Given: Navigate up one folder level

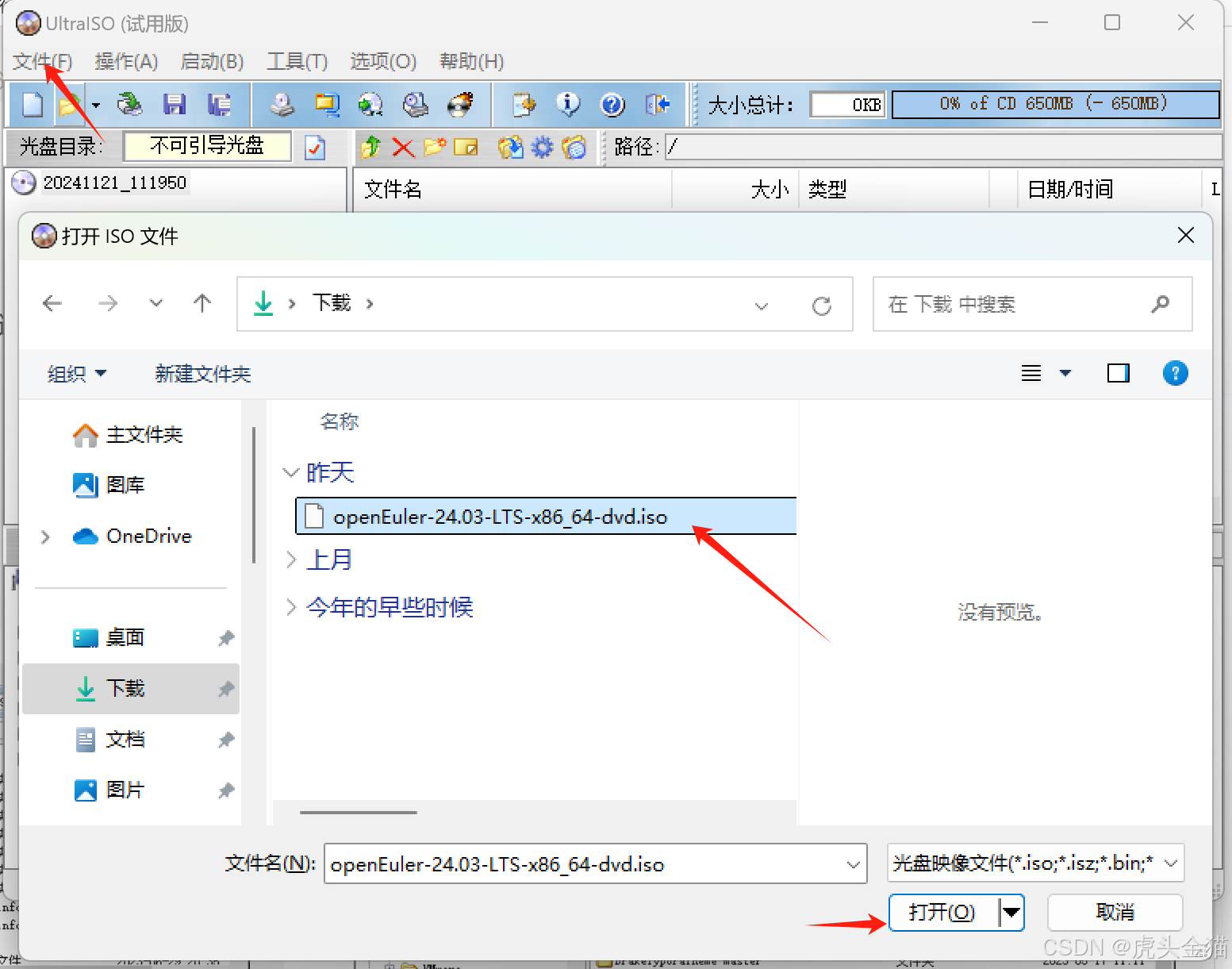Looking at the screenshot, I should [x=202, y=303].
